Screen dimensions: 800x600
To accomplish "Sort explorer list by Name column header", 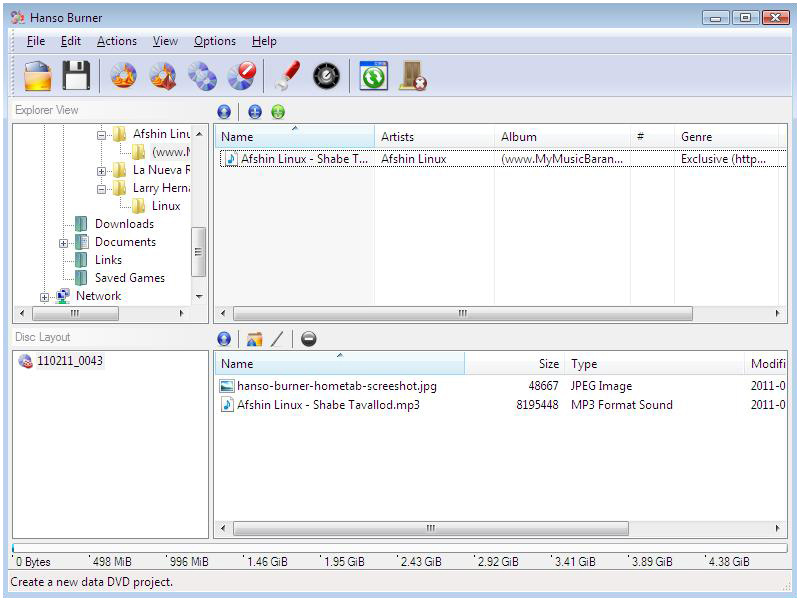I will tap(295, 136).
